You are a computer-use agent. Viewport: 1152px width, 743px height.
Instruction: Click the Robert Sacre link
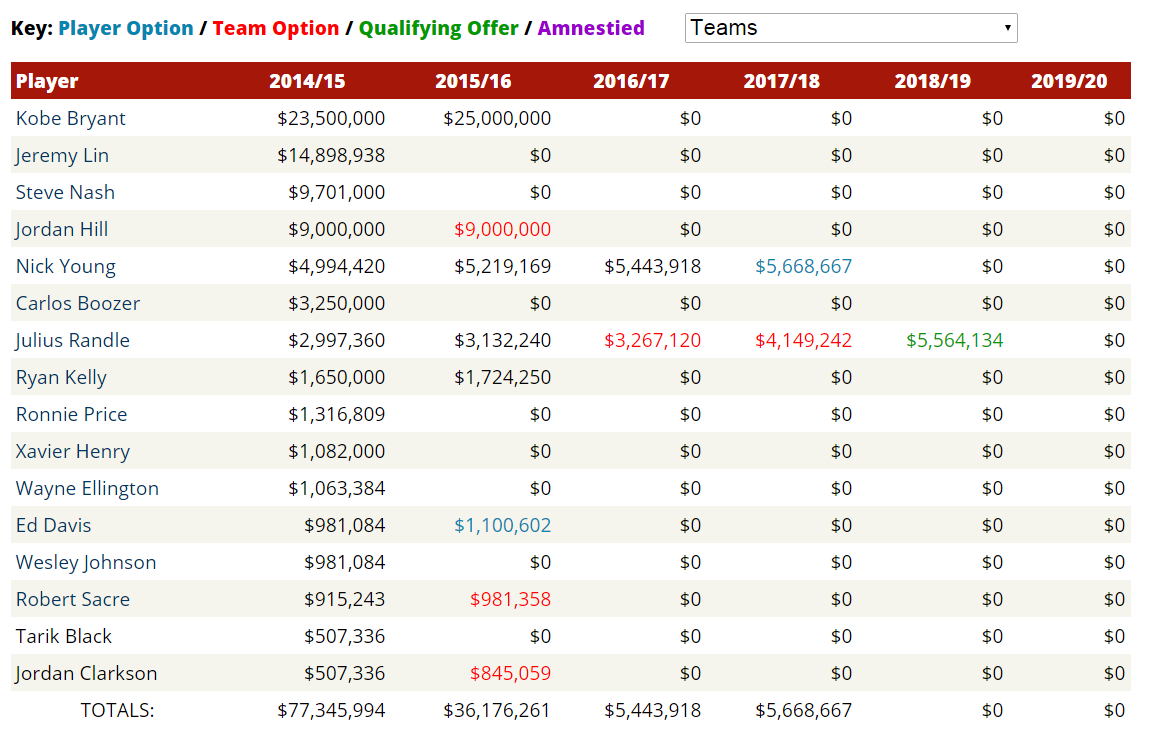(73, 599)
